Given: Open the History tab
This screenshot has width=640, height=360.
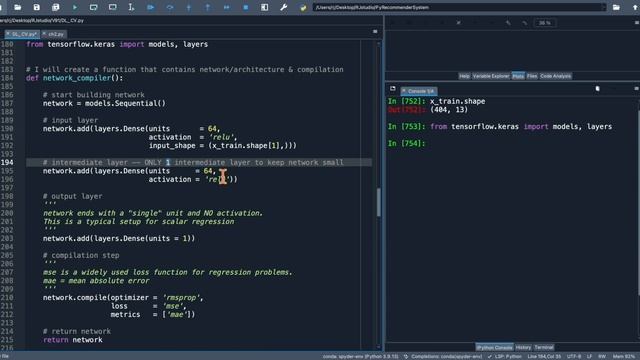Looking at the screenshot, I should pyautogui.click(x=523, y=347).
